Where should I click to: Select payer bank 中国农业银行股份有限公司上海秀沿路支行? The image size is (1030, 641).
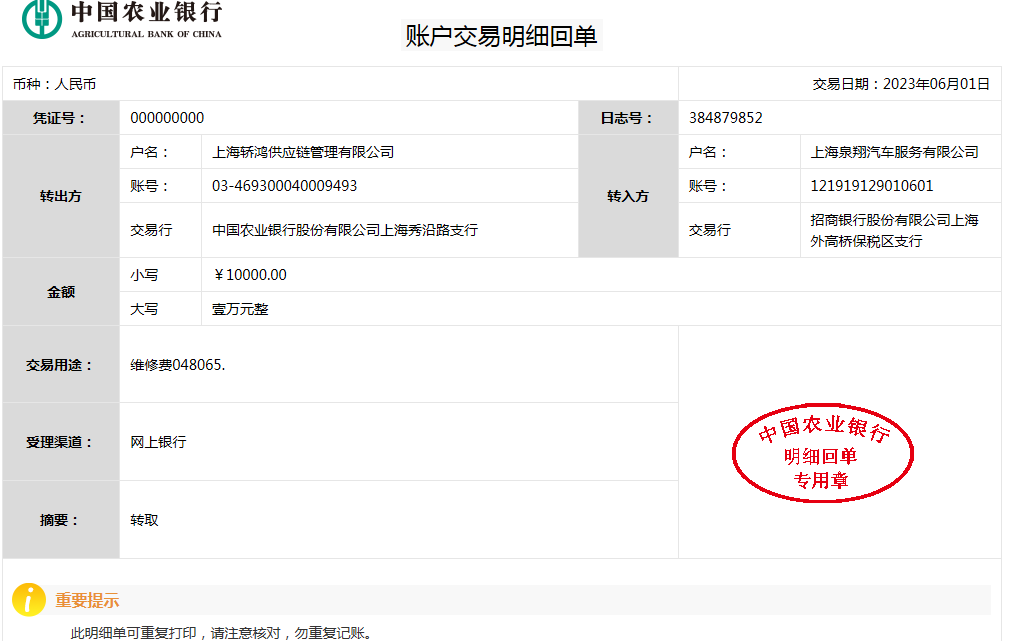(345, 230)
